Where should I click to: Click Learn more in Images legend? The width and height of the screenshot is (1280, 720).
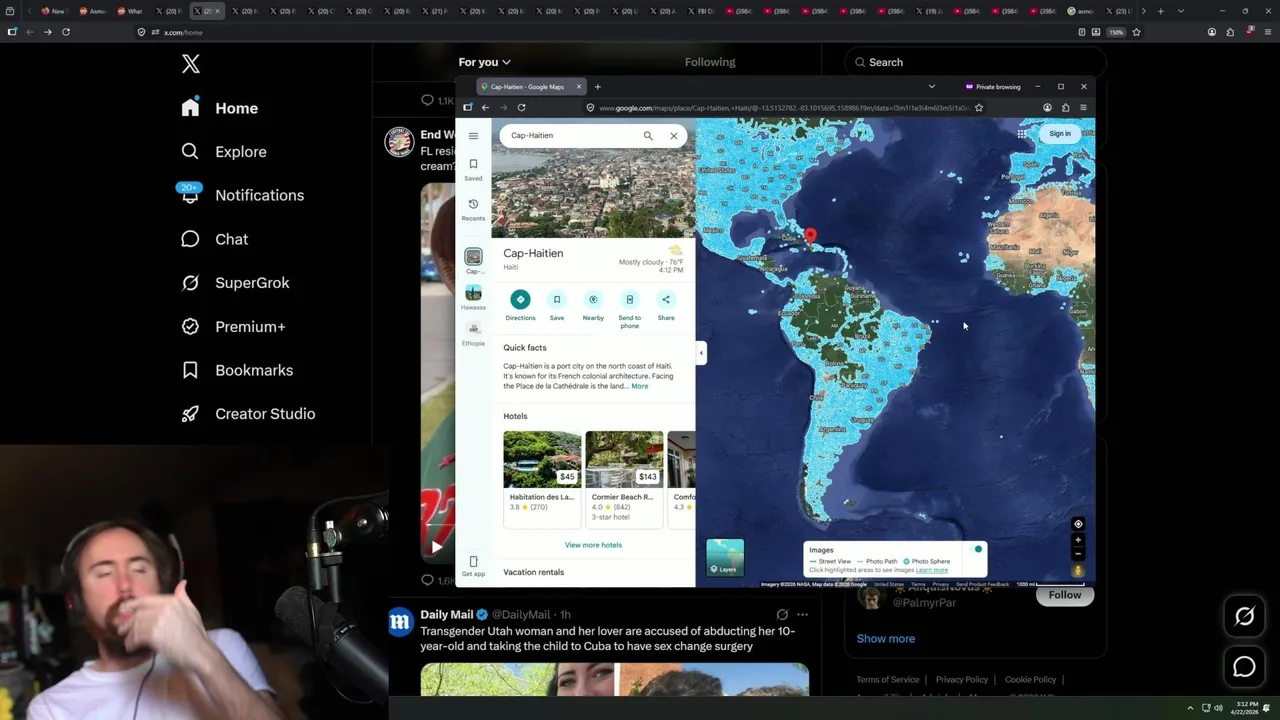click(932, 570)
